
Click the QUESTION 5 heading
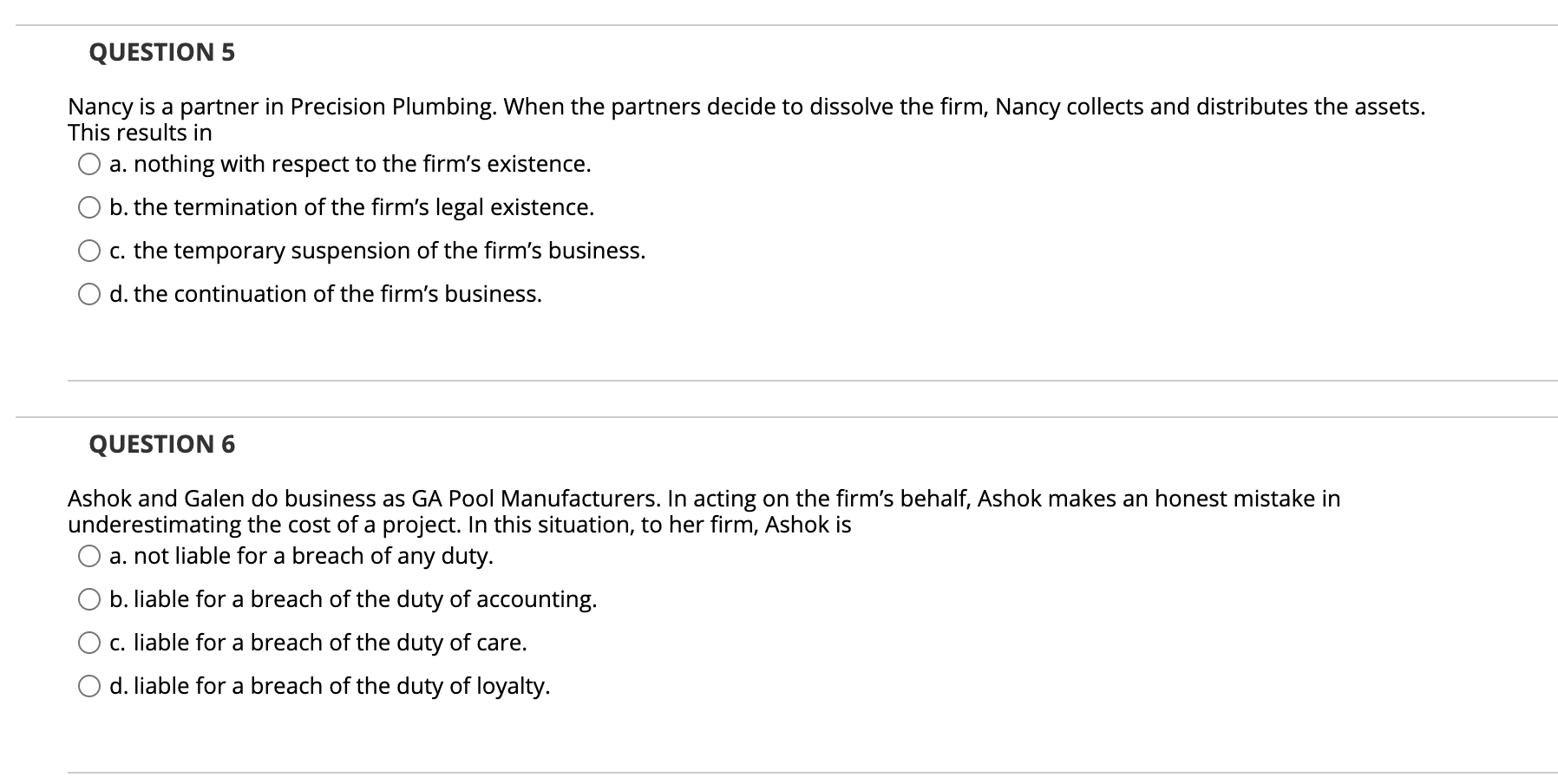click(160, 52)
